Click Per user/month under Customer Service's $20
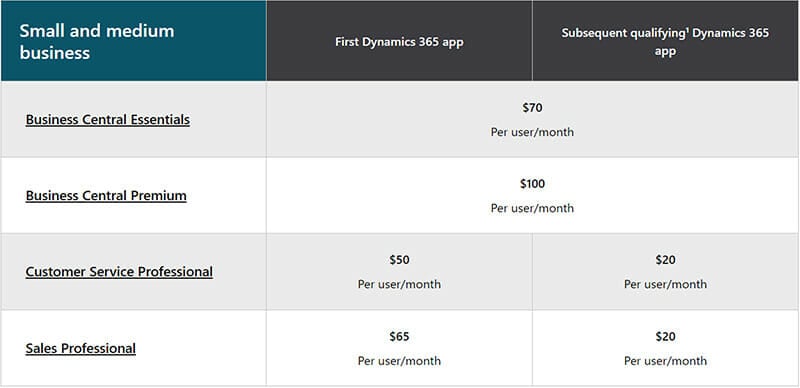 [x=665, y=284]
